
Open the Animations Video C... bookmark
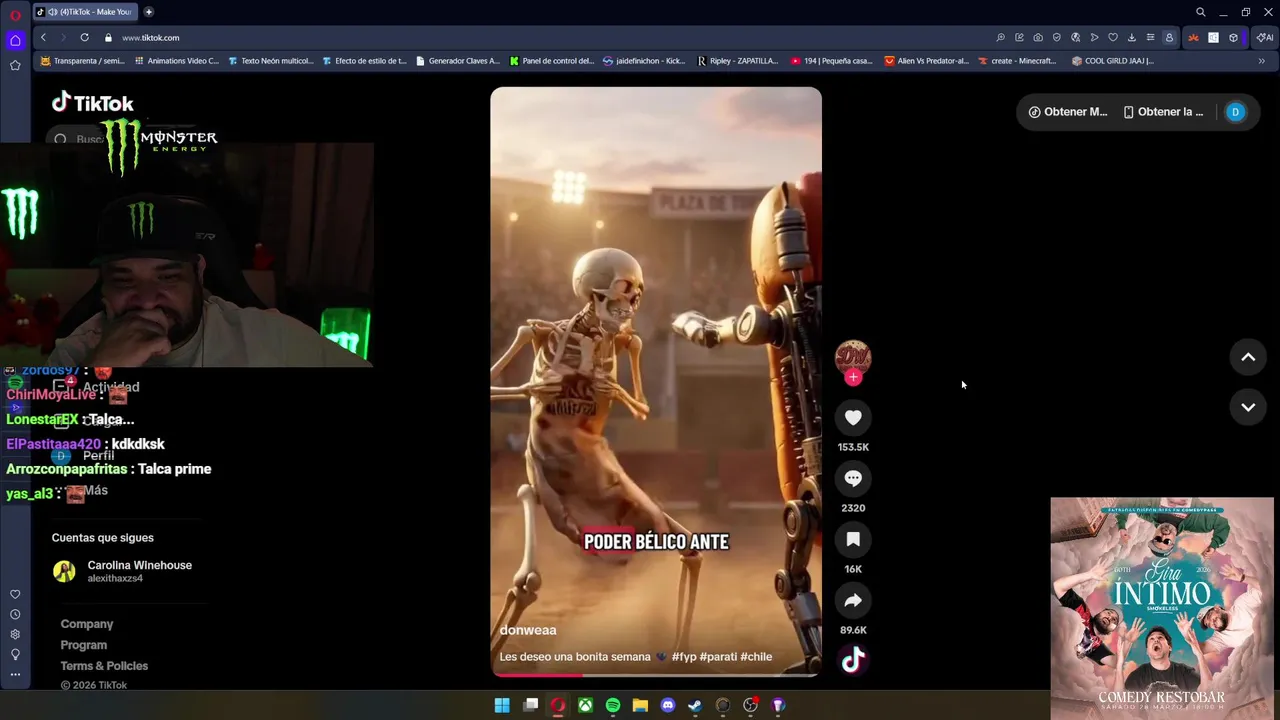click(175, 61)
